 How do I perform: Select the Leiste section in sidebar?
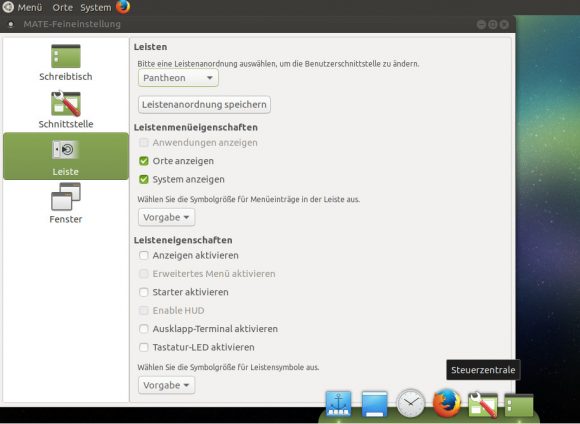coord(65,156)
